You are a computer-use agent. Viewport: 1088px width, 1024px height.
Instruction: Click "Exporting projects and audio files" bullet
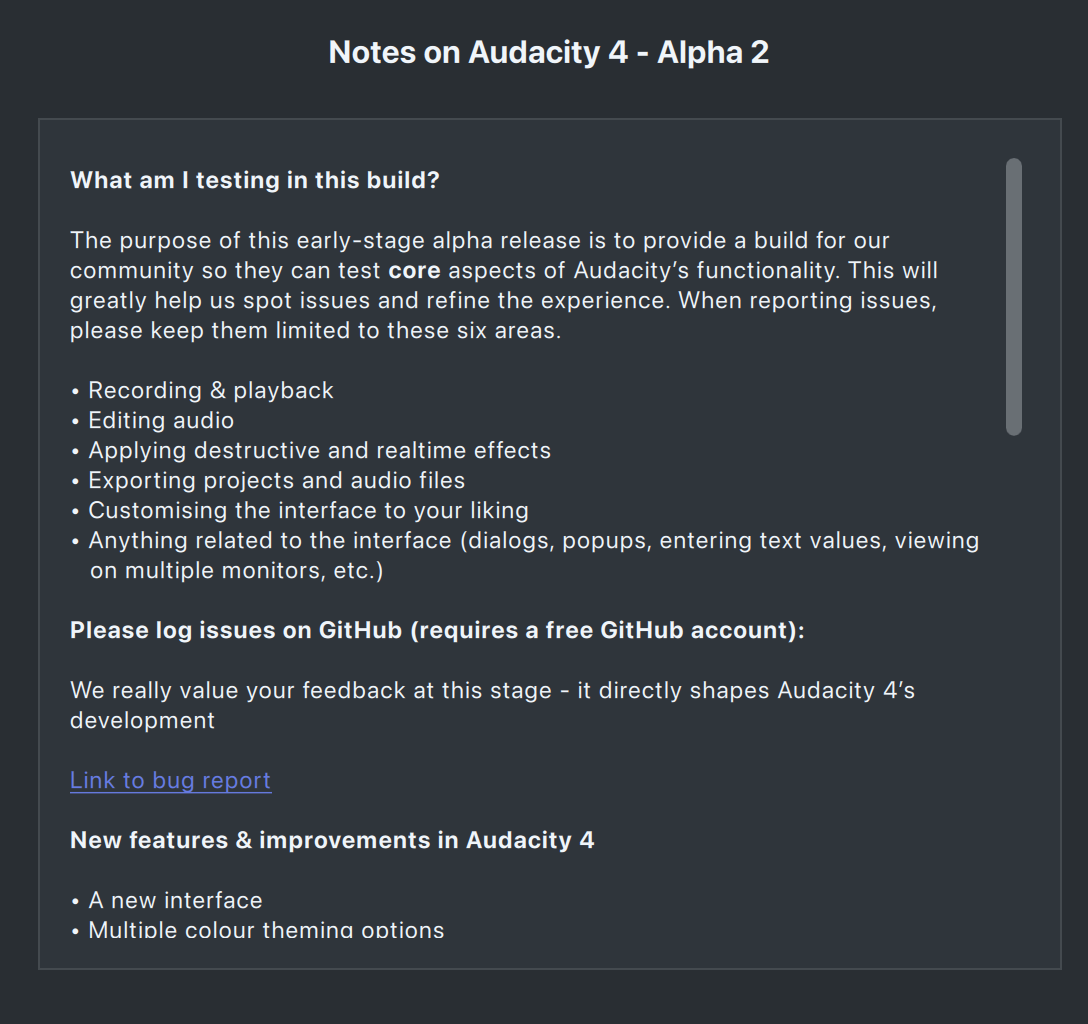click(276, 481)
